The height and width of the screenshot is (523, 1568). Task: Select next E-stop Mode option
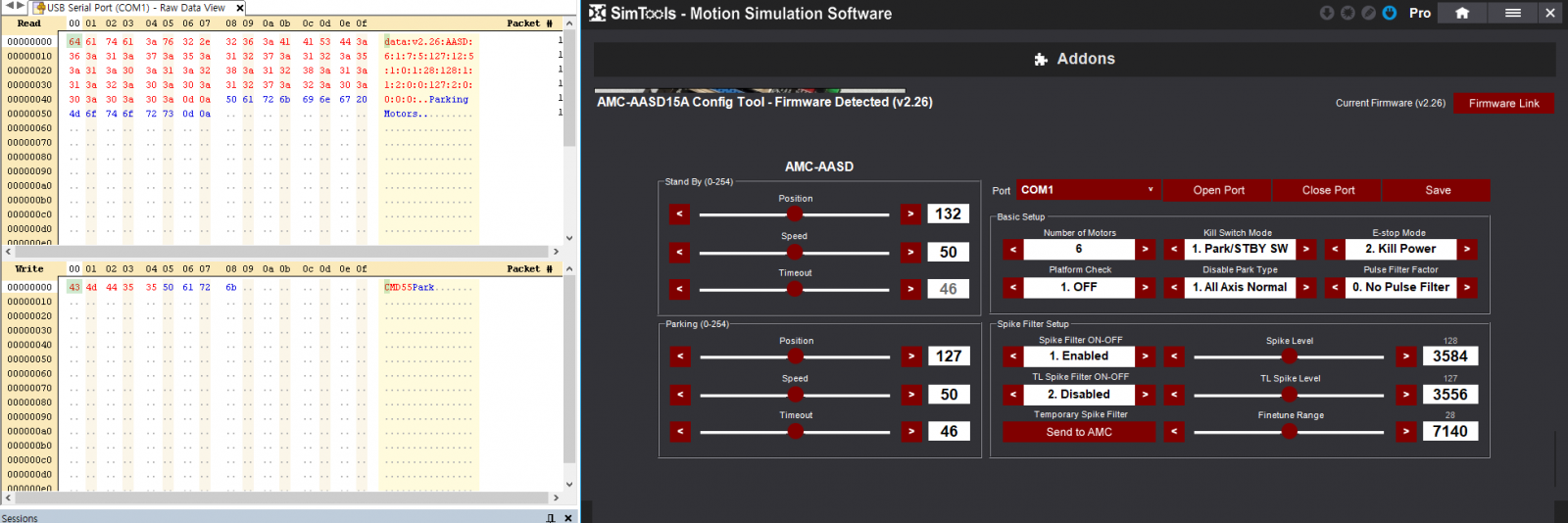click(1467, 250)
